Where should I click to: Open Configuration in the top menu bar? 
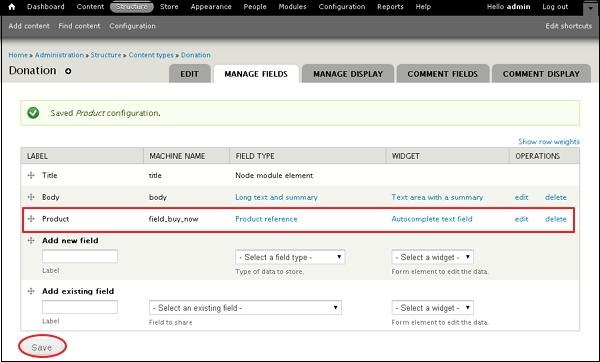point(342,7)
